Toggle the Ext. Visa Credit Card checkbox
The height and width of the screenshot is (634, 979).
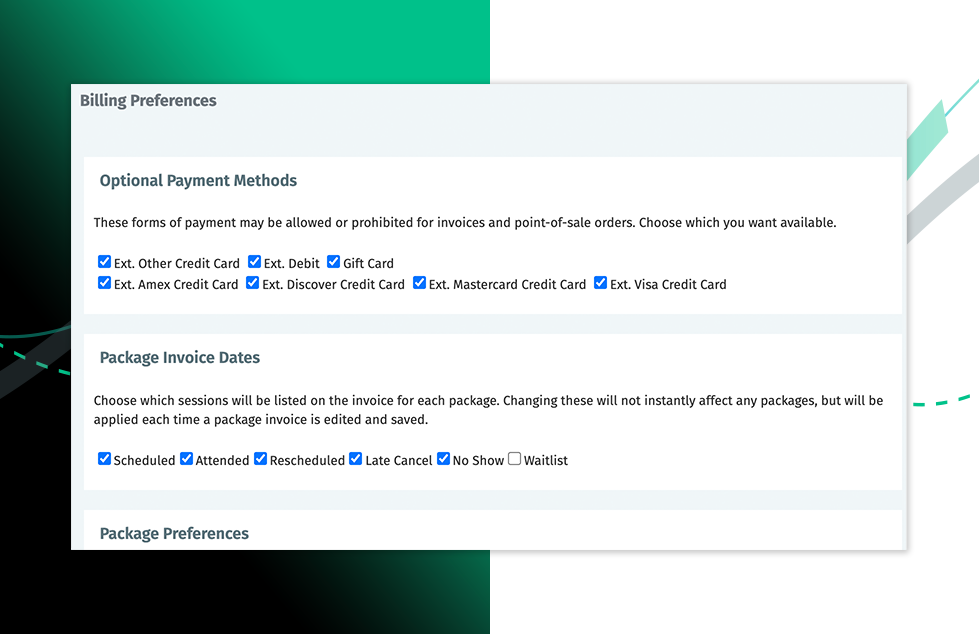pyautogui.click(x=600, y=283)
